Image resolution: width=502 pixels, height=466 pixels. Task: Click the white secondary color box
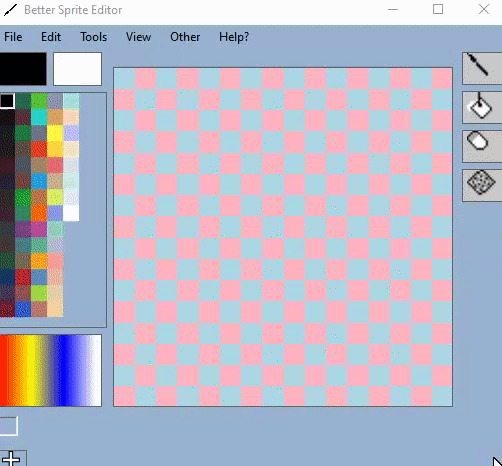(77, 69)
